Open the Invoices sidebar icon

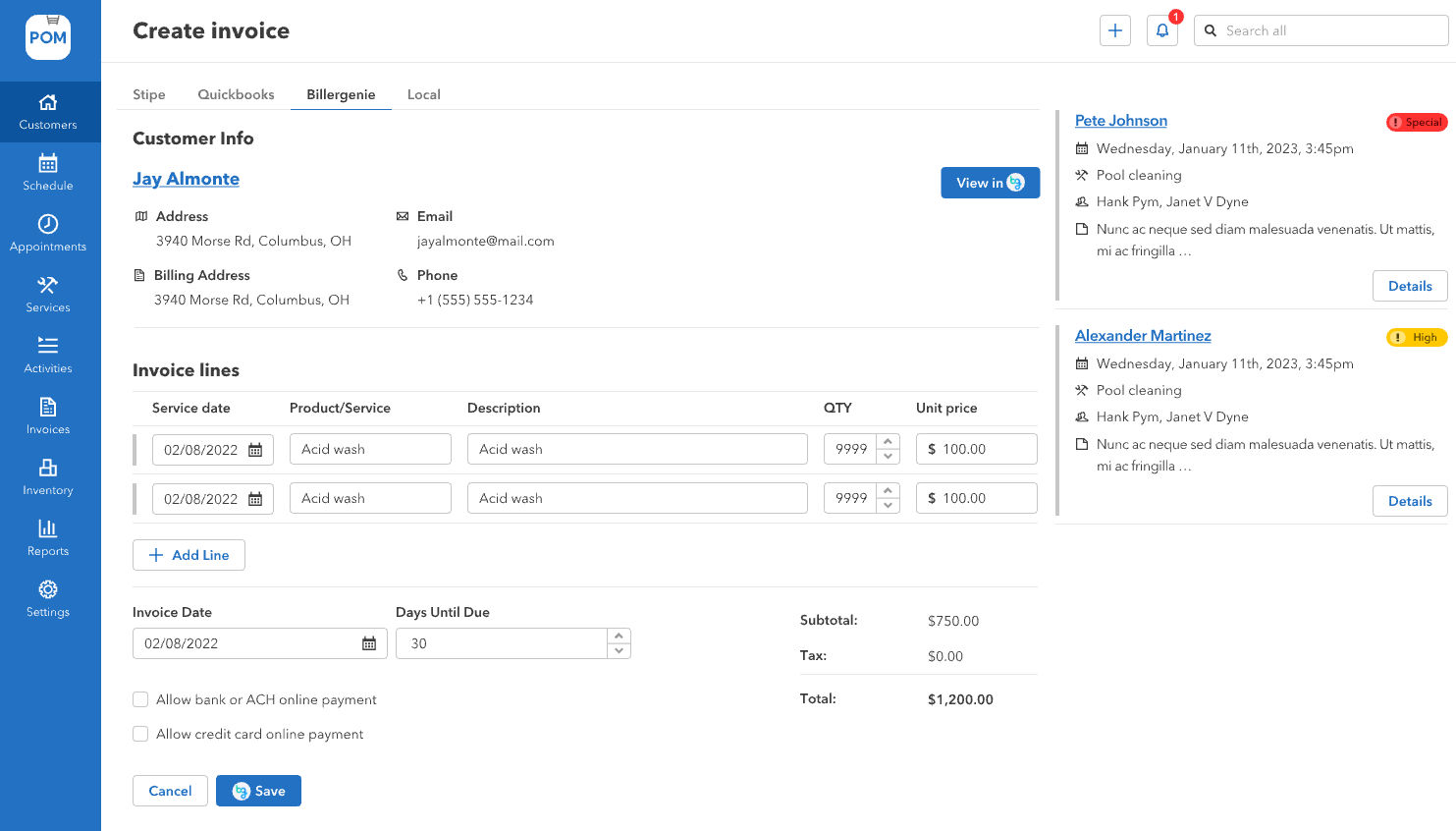[47, 415]
